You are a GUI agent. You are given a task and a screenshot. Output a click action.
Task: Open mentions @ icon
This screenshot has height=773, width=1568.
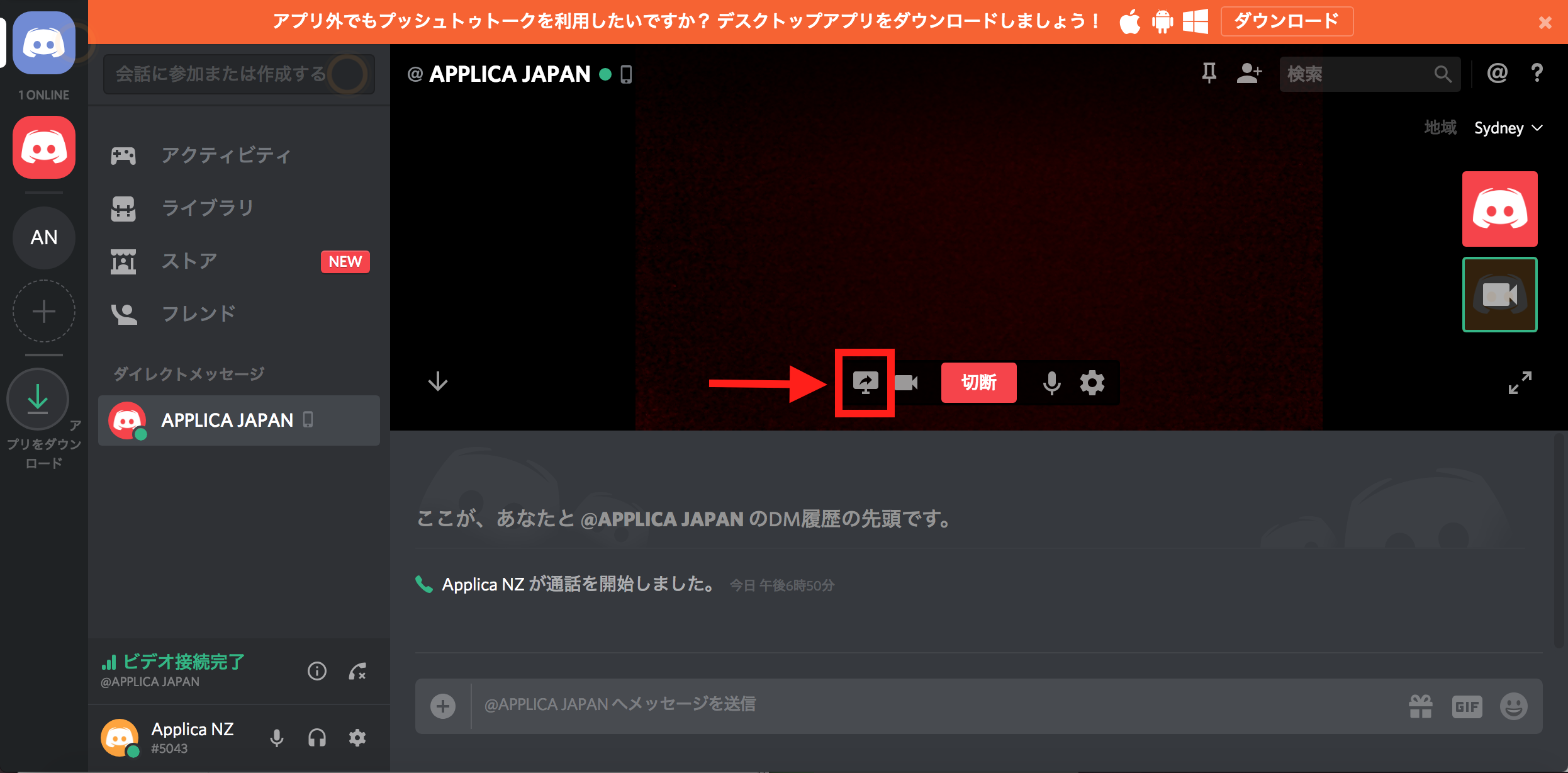tap(1497, 74)
